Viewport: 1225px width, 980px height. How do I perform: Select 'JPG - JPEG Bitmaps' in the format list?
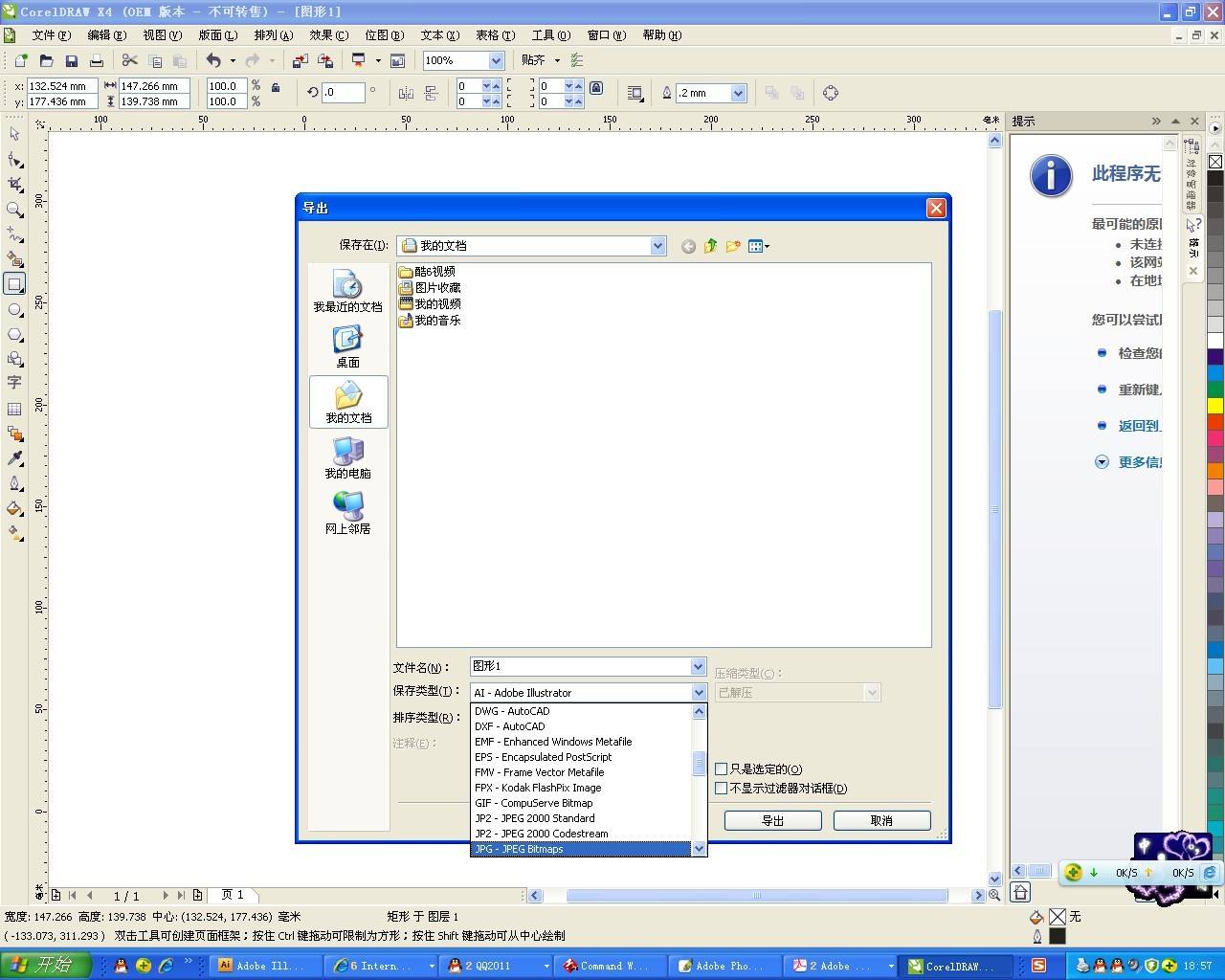tap(581, 849)
